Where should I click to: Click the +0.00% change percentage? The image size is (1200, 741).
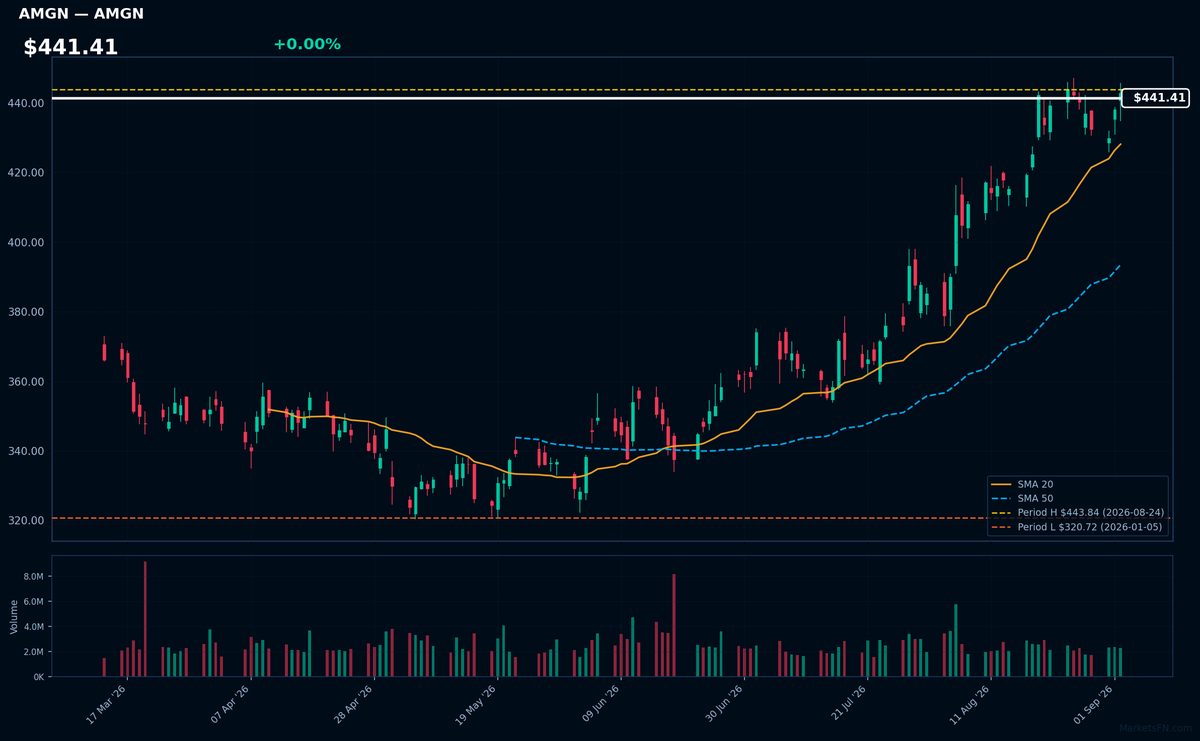pyautogui.click(x=307, y=44)
